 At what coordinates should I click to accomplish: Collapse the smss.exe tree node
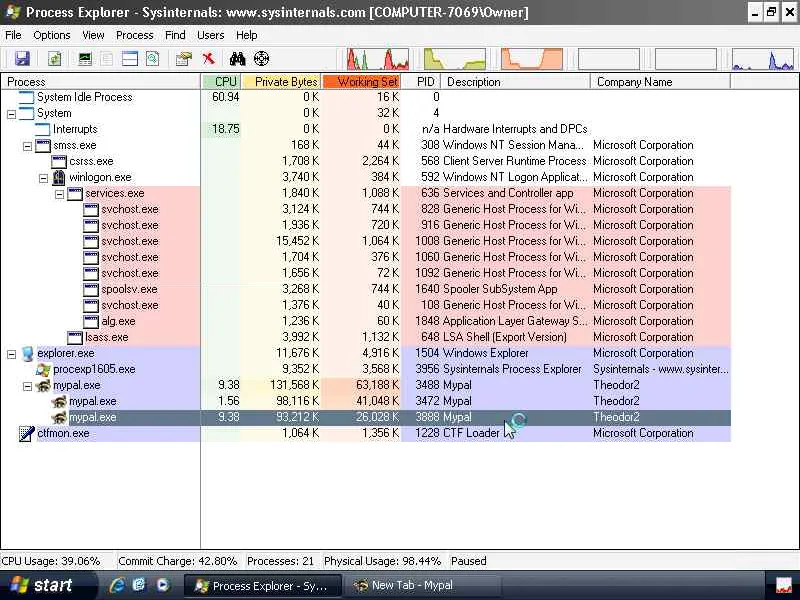(x=28, y=146)
